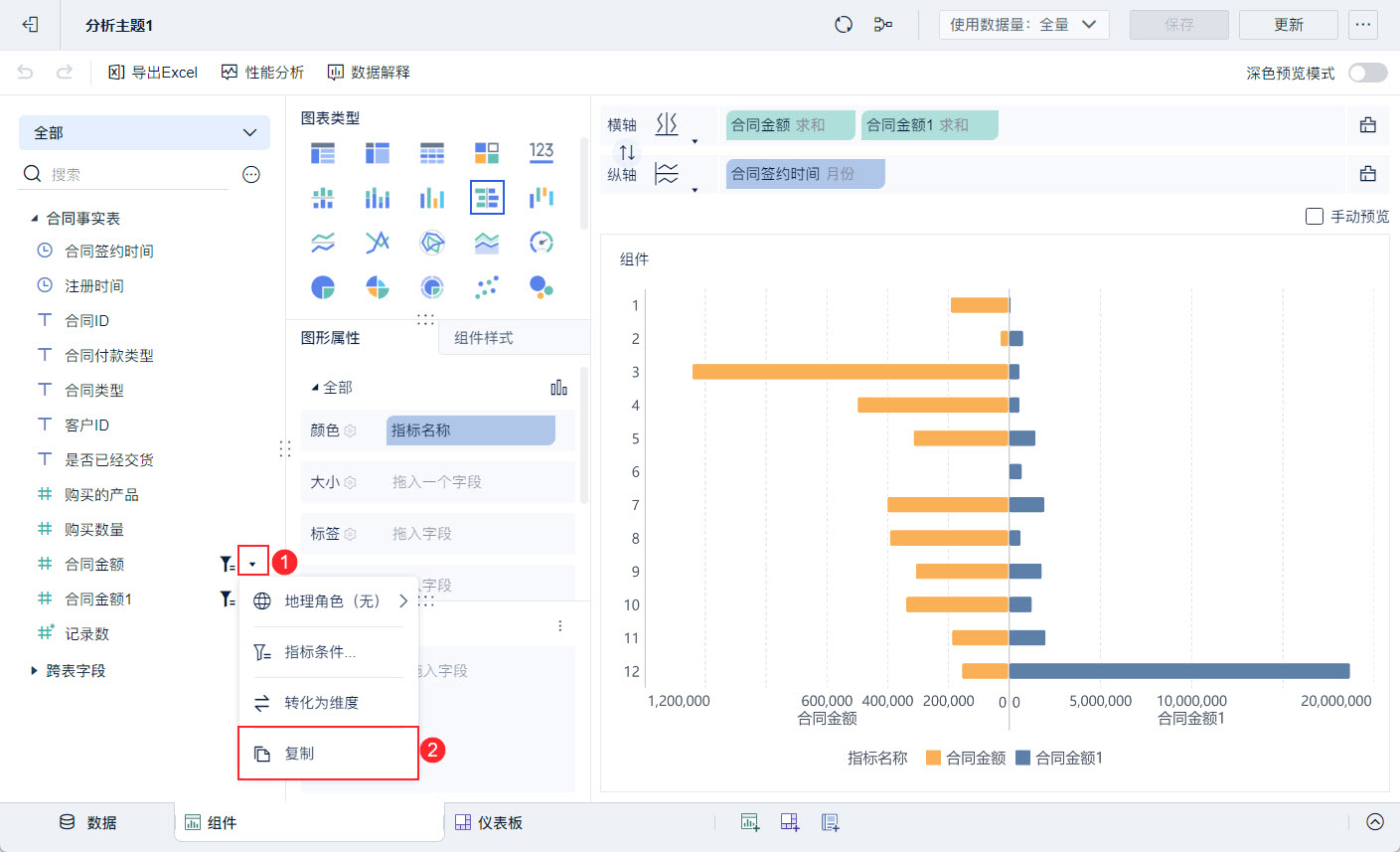Pick the radar chart type
Screen dimensions: 1400x852
[x=432, y=243]
